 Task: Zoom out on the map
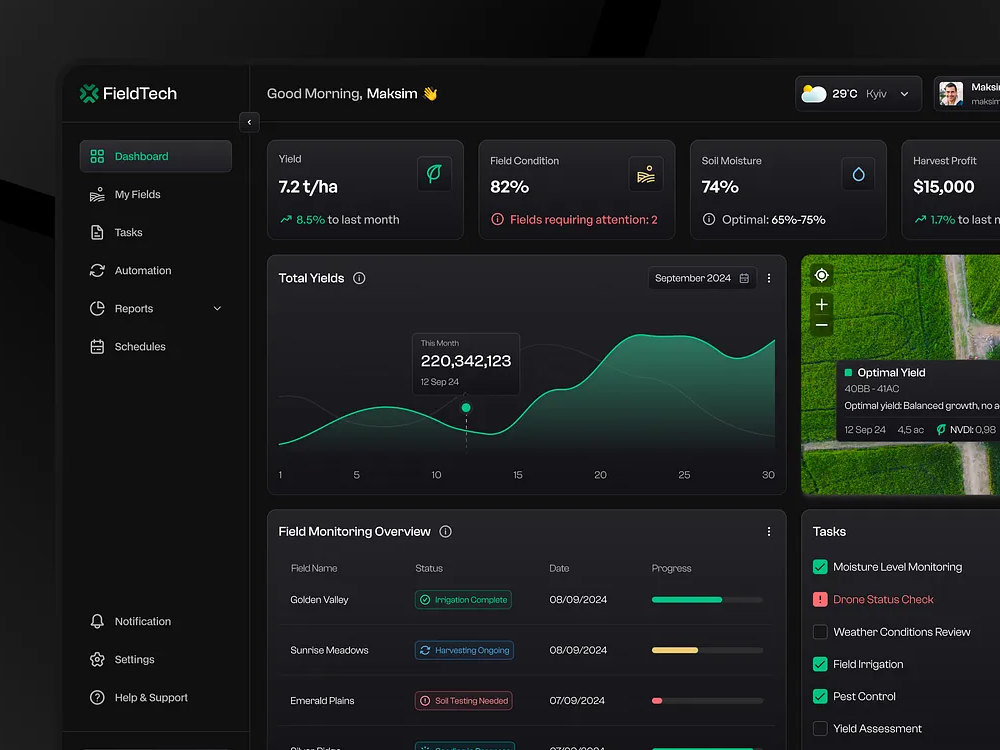[x=822, y=325]
